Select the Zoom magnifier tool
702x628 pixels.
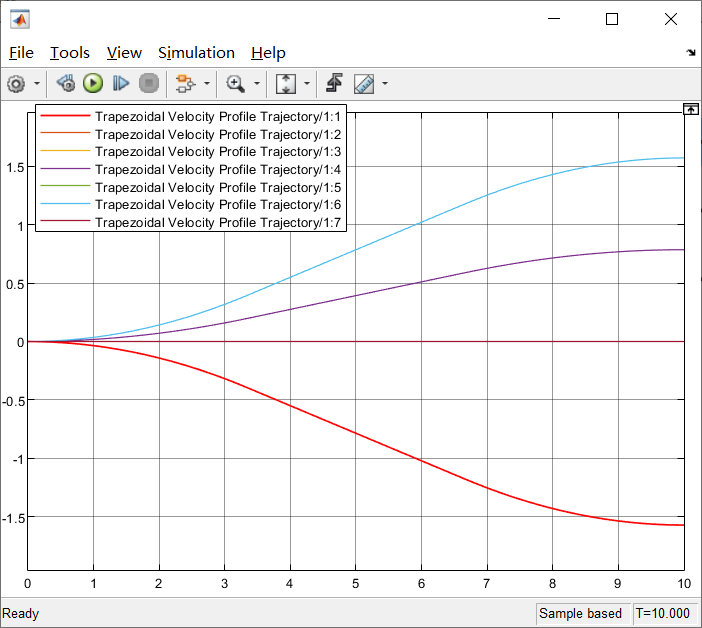(235, 84)
